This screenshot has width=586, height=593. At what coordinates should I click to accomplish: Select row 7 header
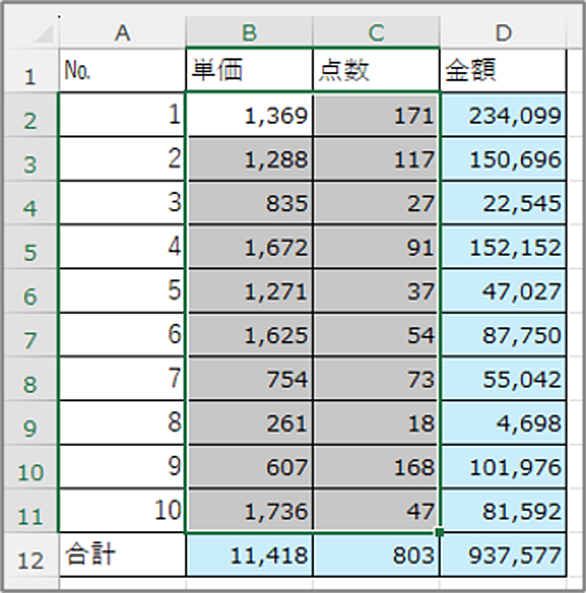pos(30,334)
